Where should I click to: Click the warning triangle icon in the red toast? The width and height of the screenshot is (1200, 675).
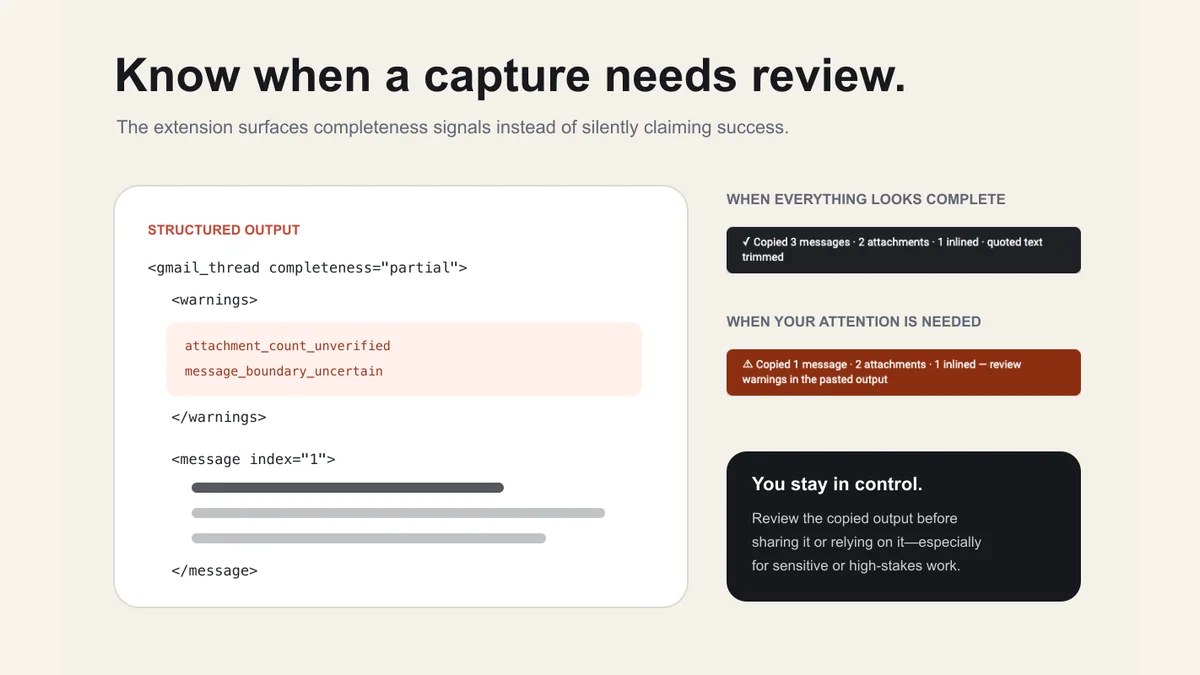tap(747, 365)
